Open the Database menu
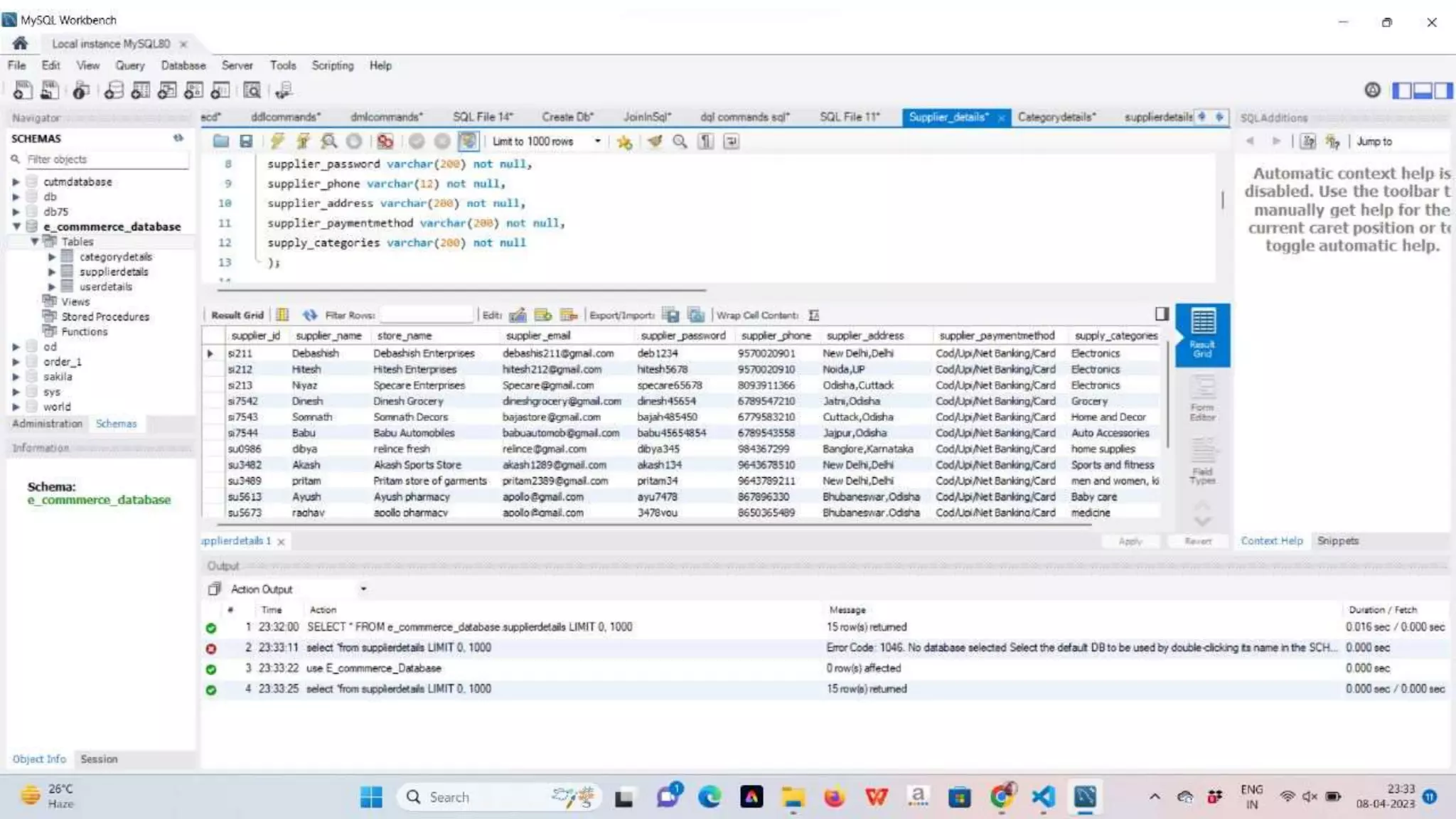The image size is (1456, 819). point(183,65)
